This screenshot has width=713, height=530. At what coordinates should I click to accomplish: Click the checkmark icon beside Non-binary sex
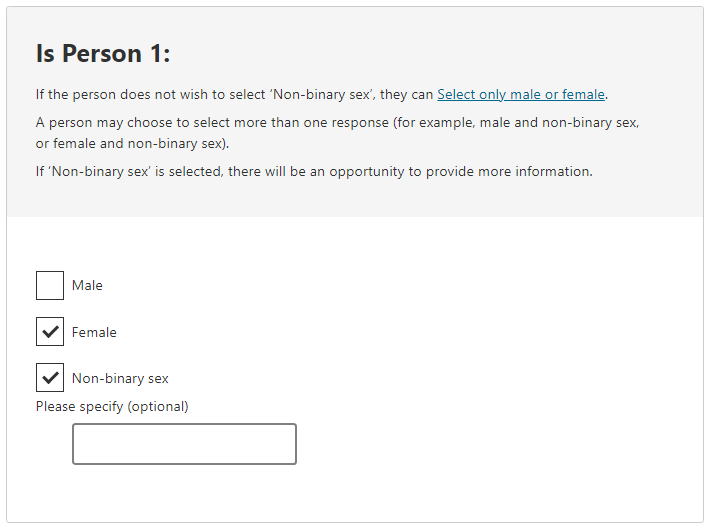(50, 378)
